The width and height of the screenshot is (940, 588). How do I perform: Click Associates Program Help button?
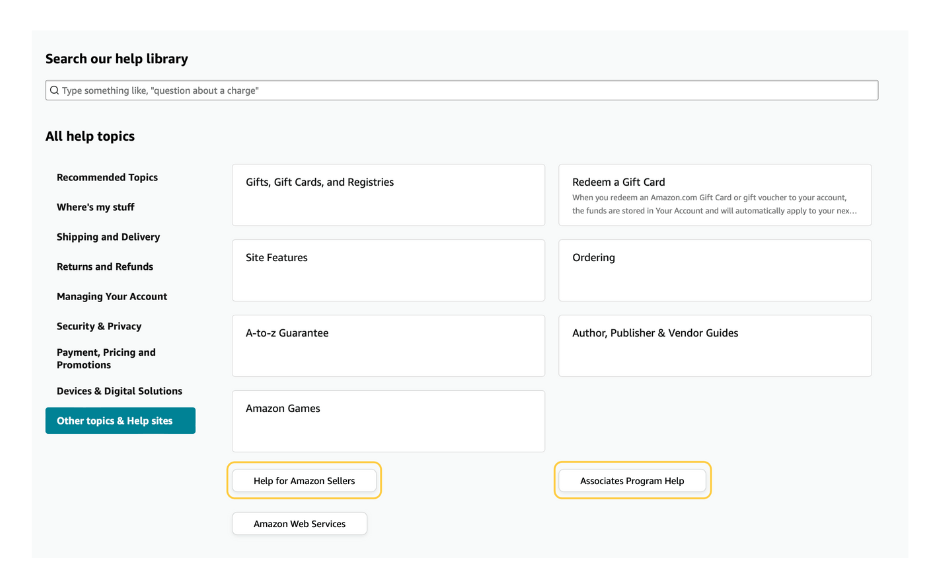click(x=632, y=481)
